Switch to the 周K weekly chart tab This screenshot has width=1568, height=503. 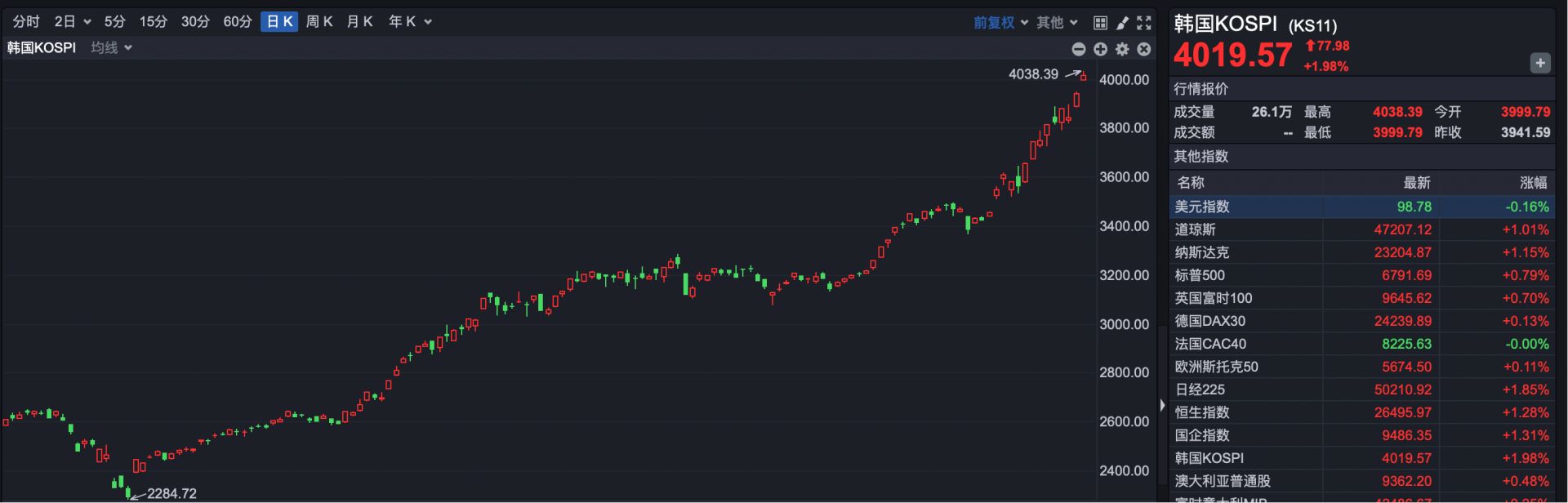[x=318, y=22]
